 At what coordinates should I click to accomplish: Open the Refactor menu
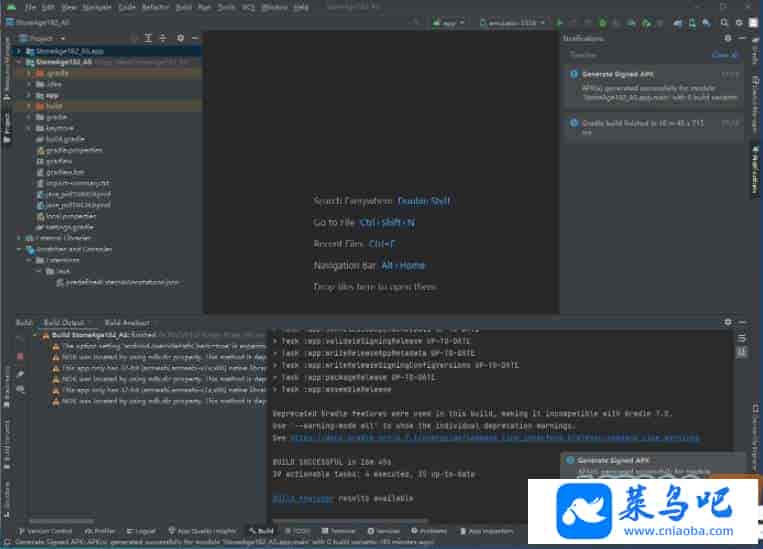click(155, 7)
